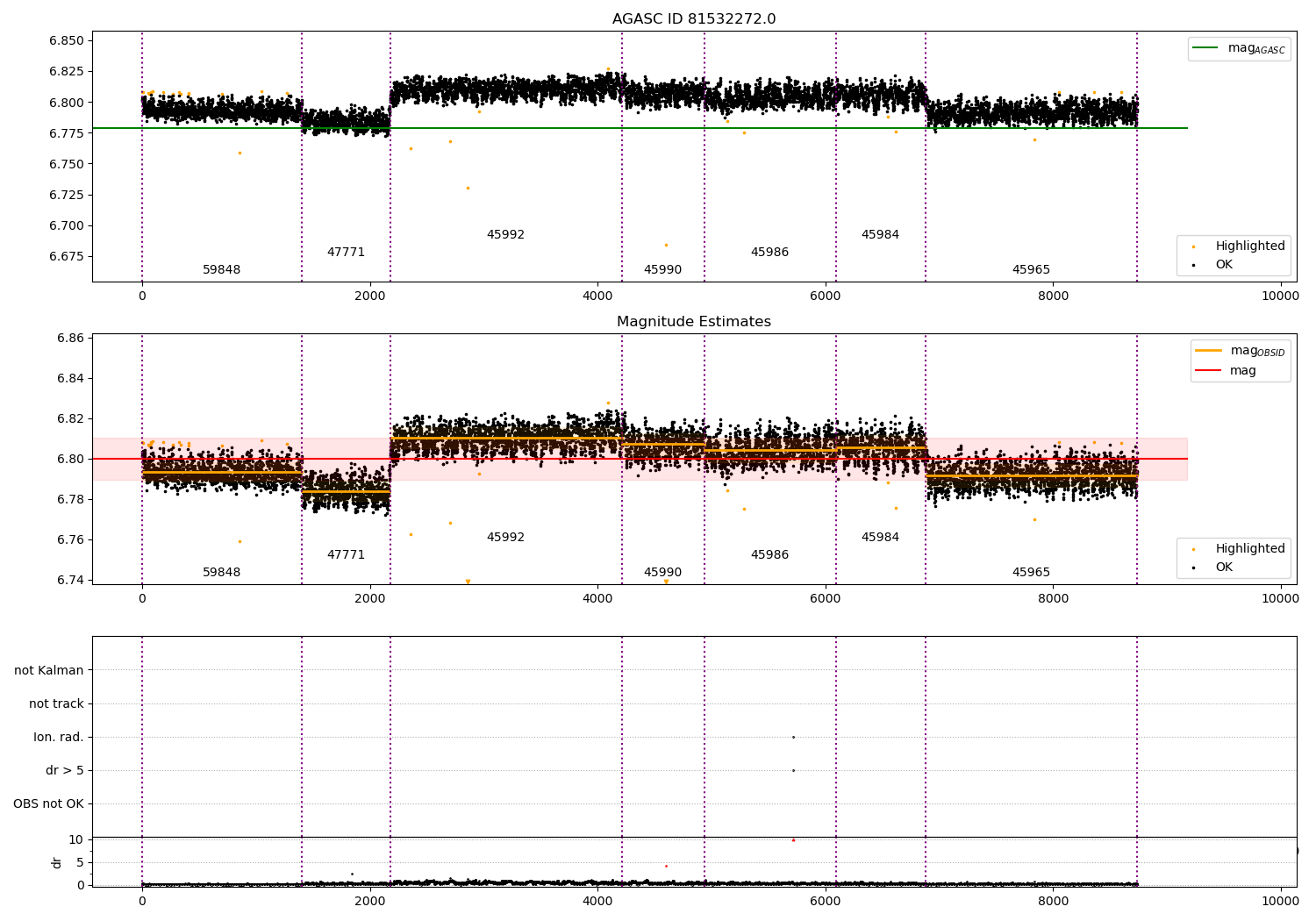Click the data point on 'dr > 5' row
The height and width of the screenshot is (921, 1316).
click(793, 771)
